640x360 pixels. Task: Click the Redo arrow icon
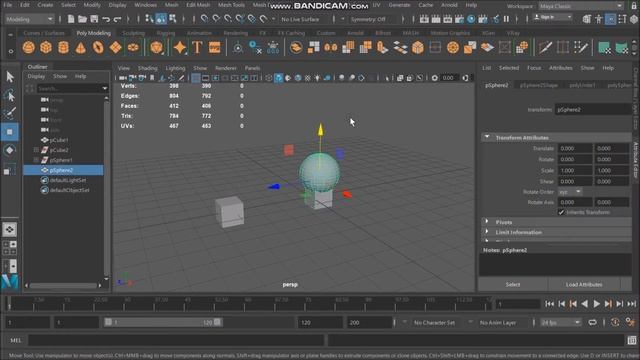point(118,19)
